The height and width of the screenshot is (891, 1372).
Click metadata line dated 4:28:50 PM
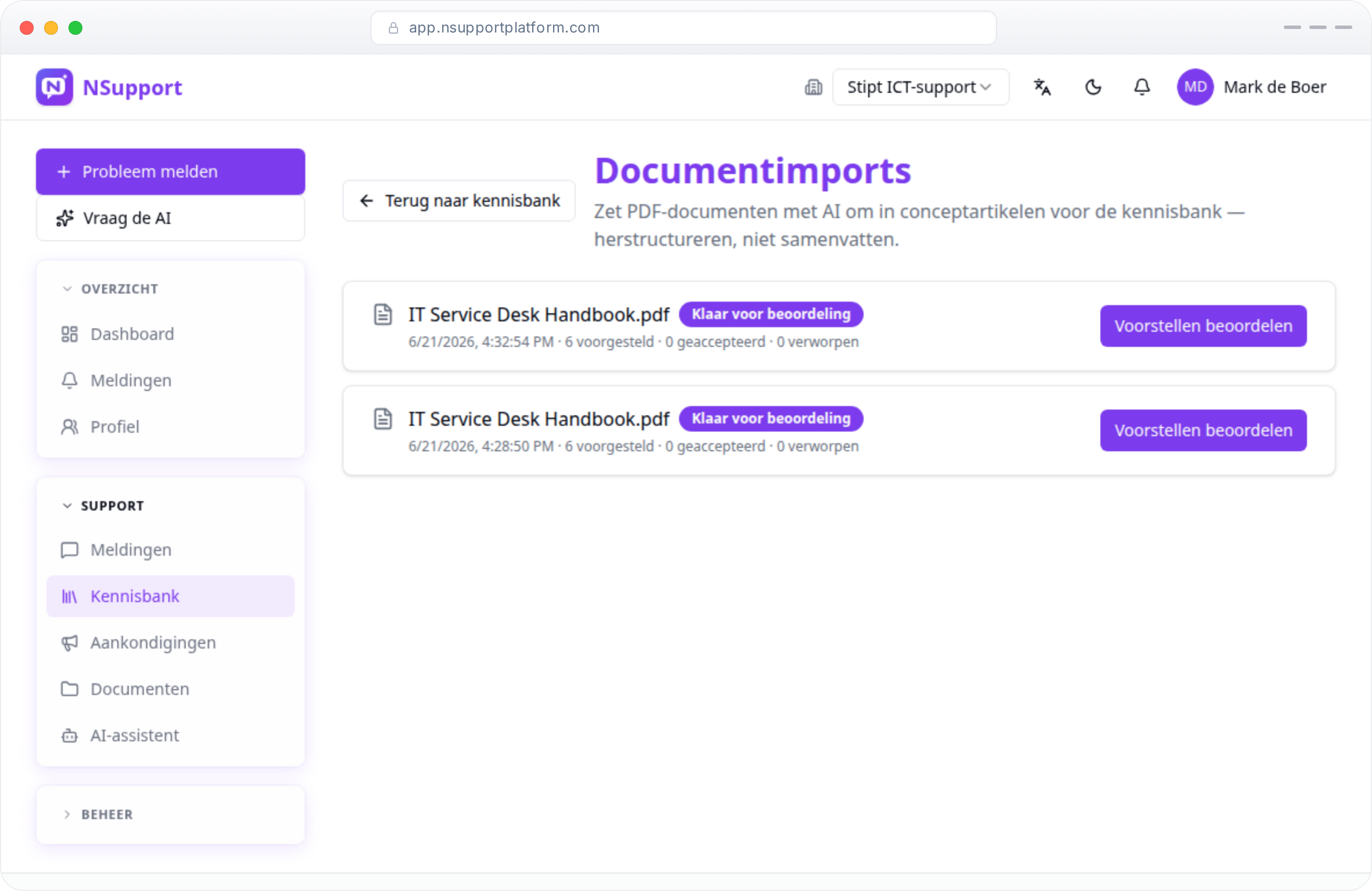pyautogui.click(x=633, y=447)
